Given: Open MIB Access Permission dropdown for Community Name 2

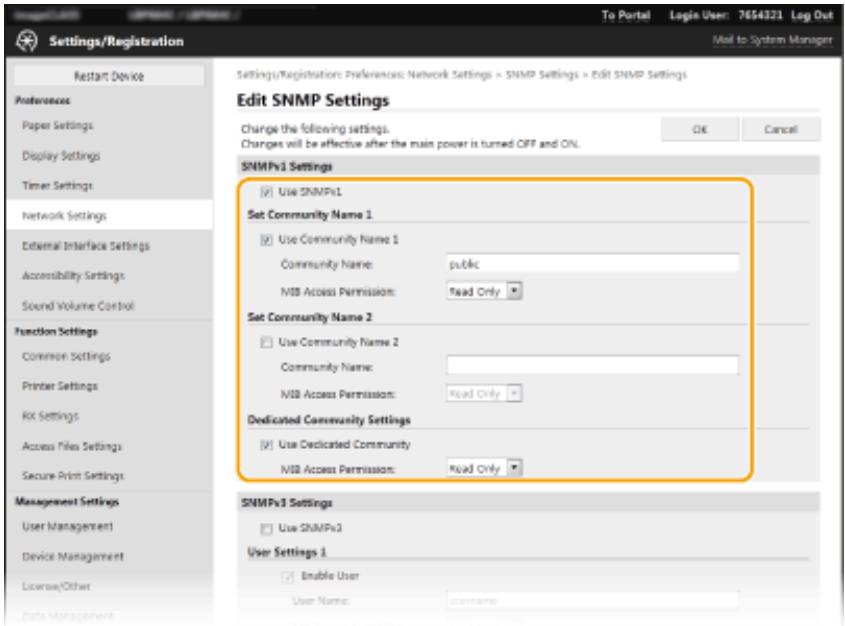Looking at the screenshot, I should click(x=484, y=394).
